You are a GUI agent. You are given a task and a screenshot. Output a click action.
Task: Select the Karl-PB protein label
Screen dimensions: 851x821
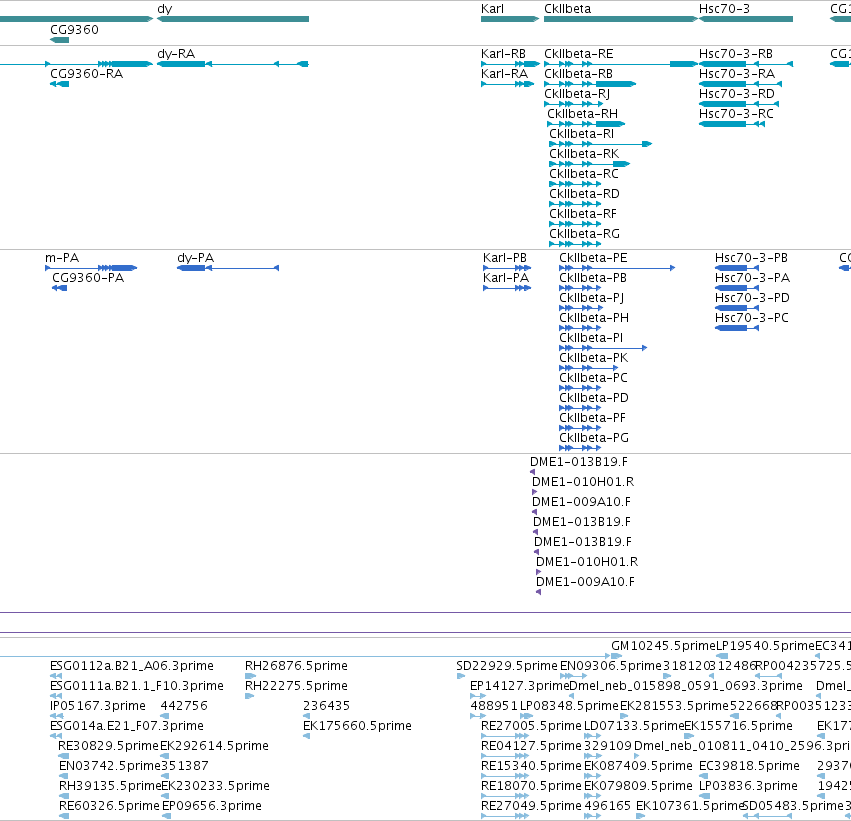pos(505,258)
